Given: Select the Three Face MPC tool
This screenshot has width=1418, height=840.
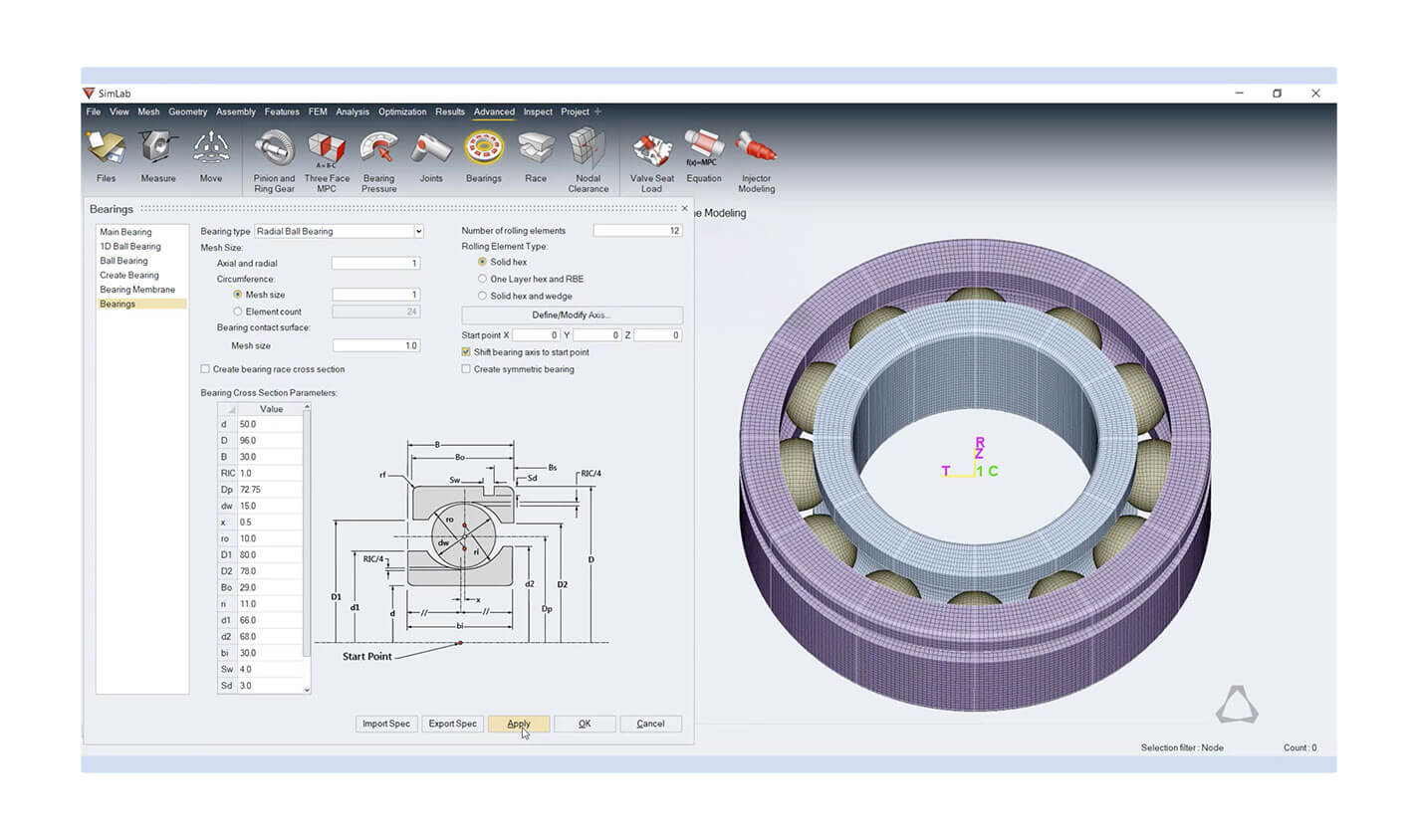Looking at the screenshot, I should pyautogui.click(x=327, y=150).
